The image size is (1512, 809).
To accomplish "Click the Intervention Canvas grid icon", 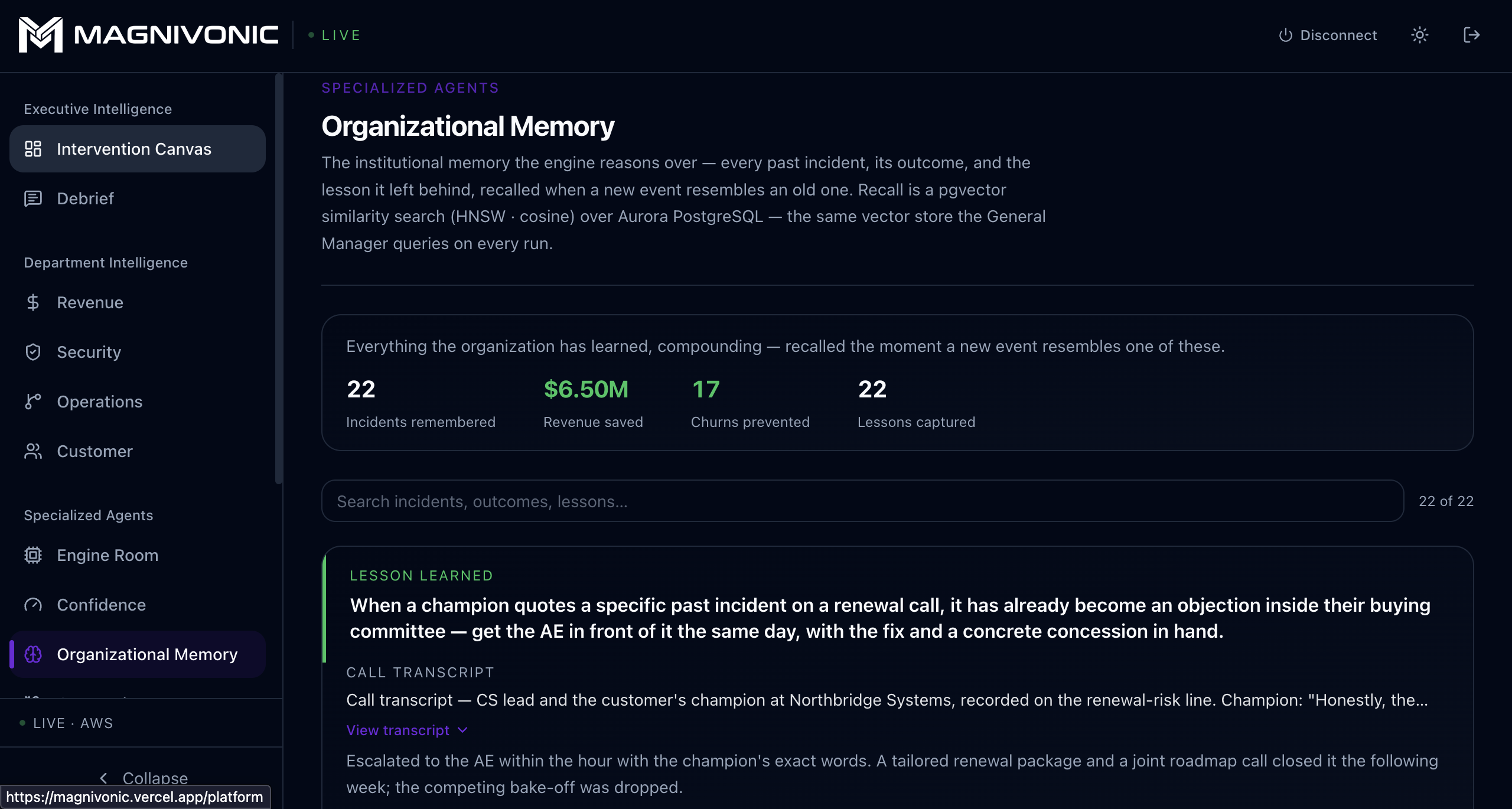I will point(33,149).
